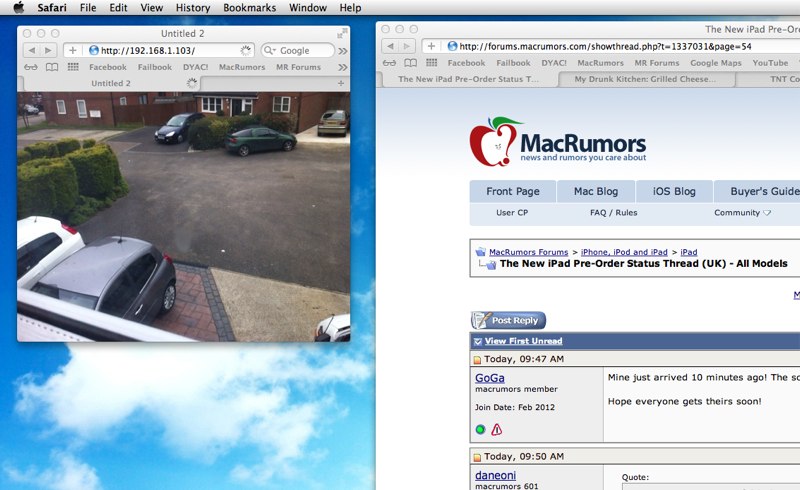Open GoGa user profile

point(490,378)
